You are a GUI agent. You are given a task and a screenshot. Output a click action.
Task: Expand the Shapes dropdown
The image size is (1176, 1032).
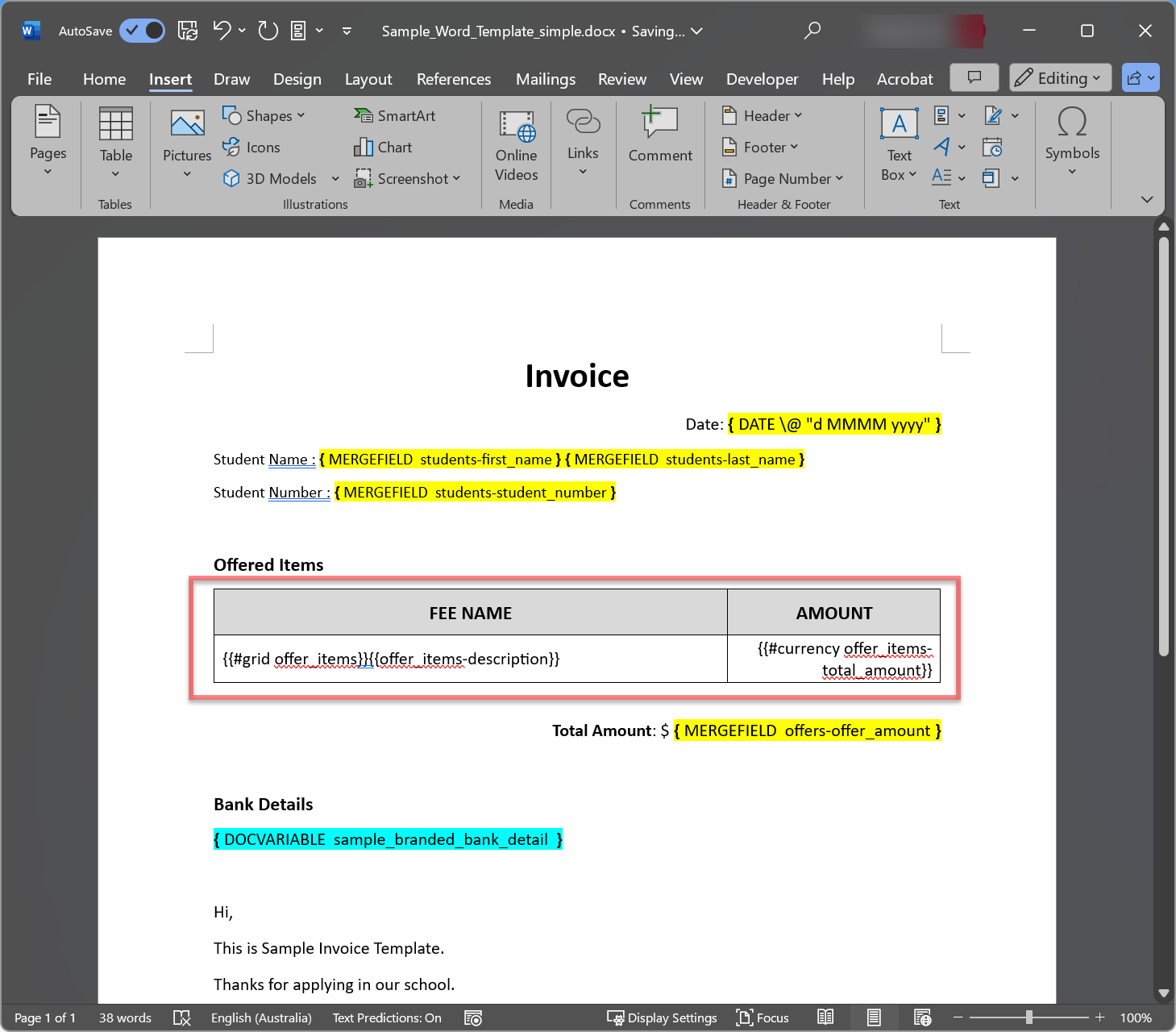tap(264, 115)
